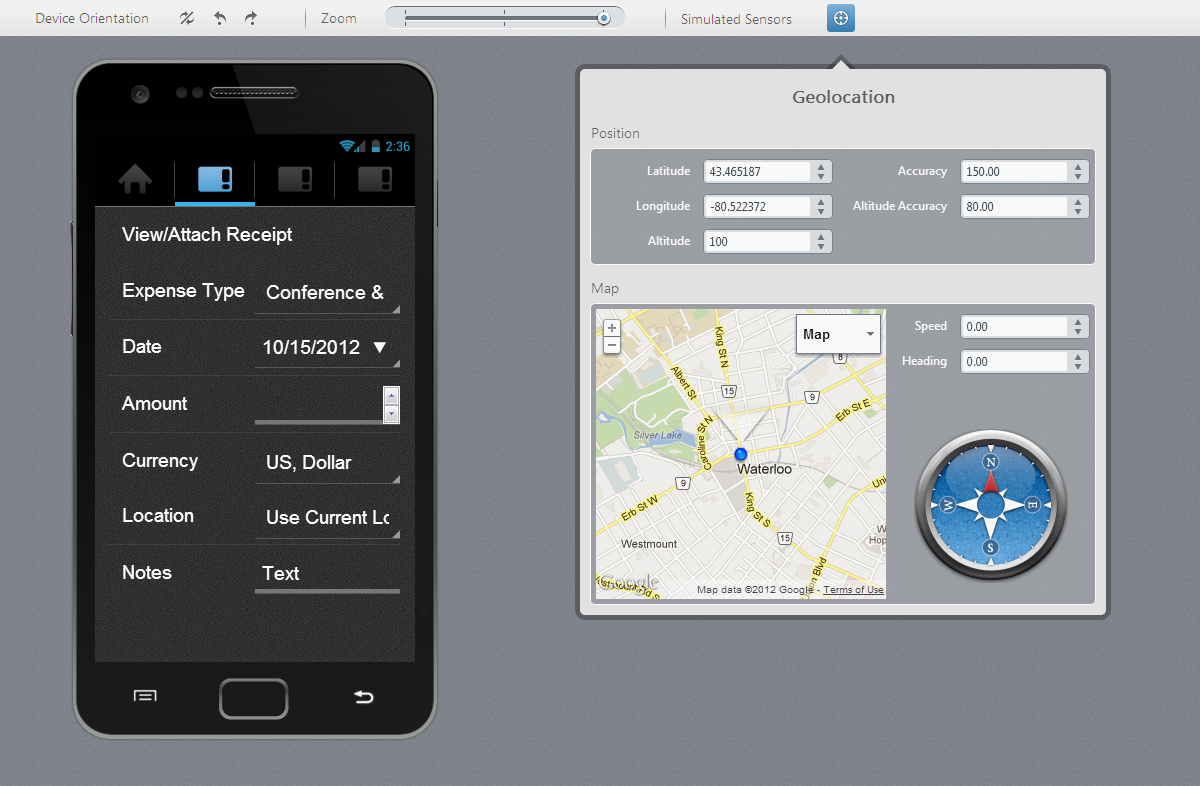
Task: Increase the Accuracy value with stepper
Action: [1078, 167]
